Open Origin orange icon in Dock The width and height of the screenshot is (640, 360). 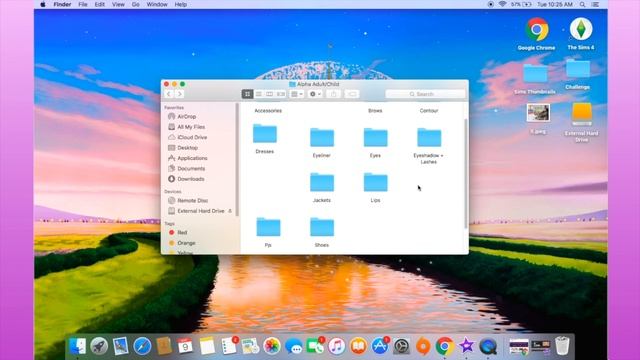[x=423, y=346]
